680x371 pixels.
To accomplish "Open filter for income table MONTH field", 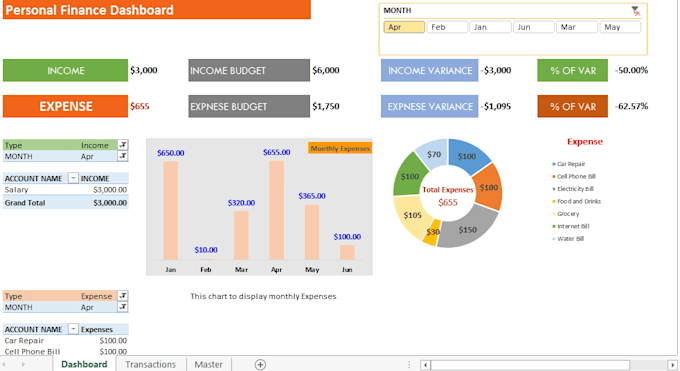I will (123, 156).
